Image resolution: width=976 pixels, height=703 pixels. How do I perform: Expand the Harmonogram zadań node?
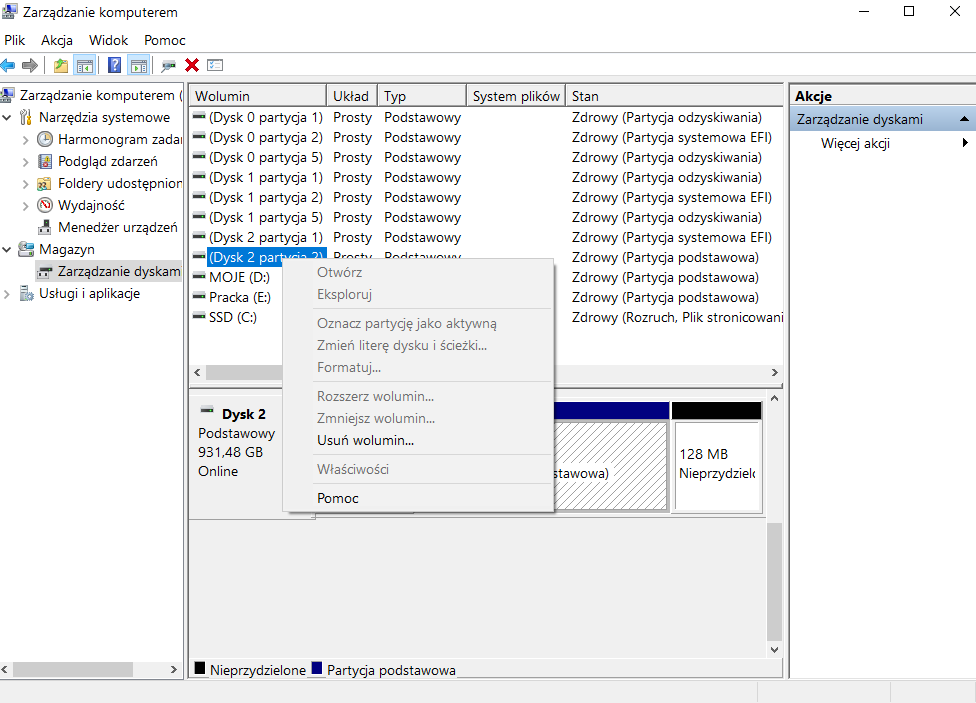pos(26,139)
